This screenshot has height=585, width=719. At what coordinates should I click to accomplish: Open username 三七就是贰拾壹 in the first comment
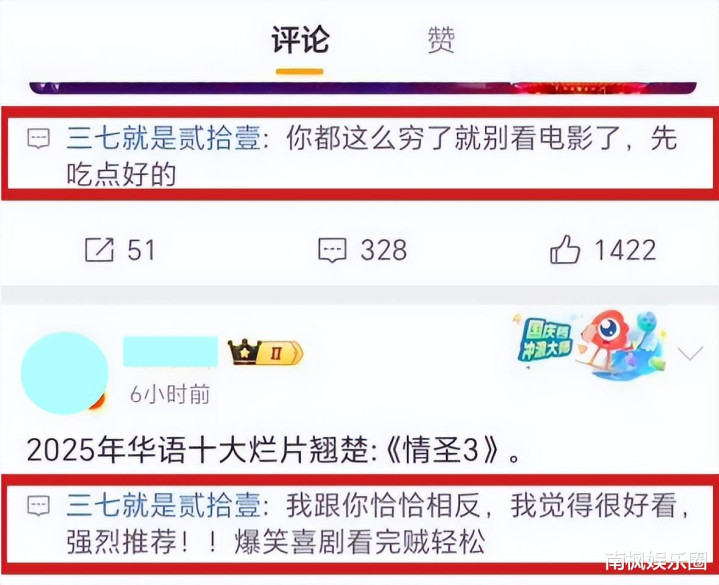pyautogui.click(x=163, y=138)
